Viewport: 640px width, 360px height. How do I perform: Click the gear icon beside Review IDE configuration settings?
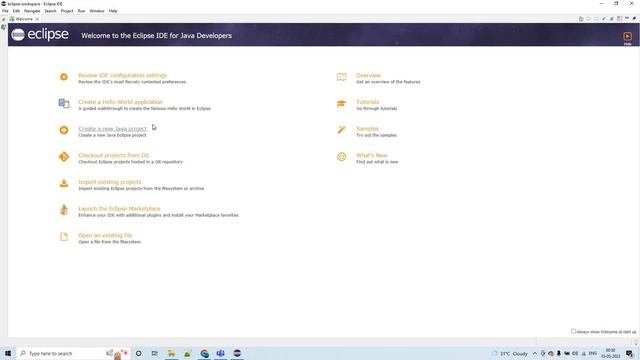64,77
